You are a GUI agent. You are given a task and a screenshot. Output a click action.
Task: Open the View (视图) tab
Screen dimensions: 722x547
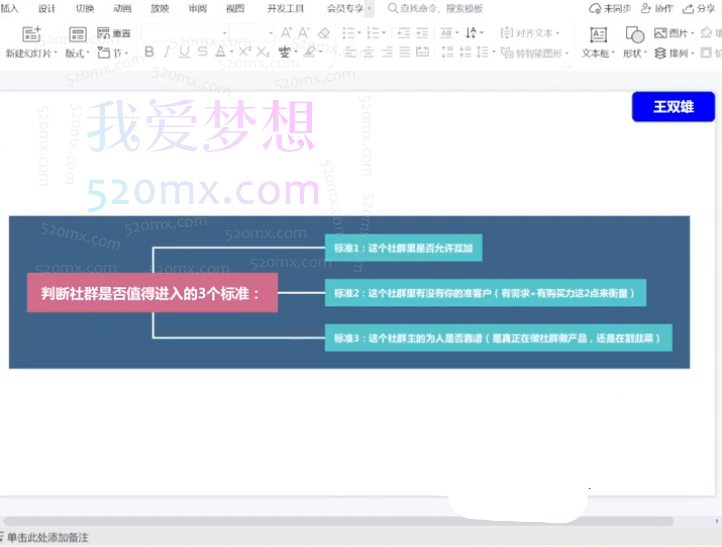point(235,8)
